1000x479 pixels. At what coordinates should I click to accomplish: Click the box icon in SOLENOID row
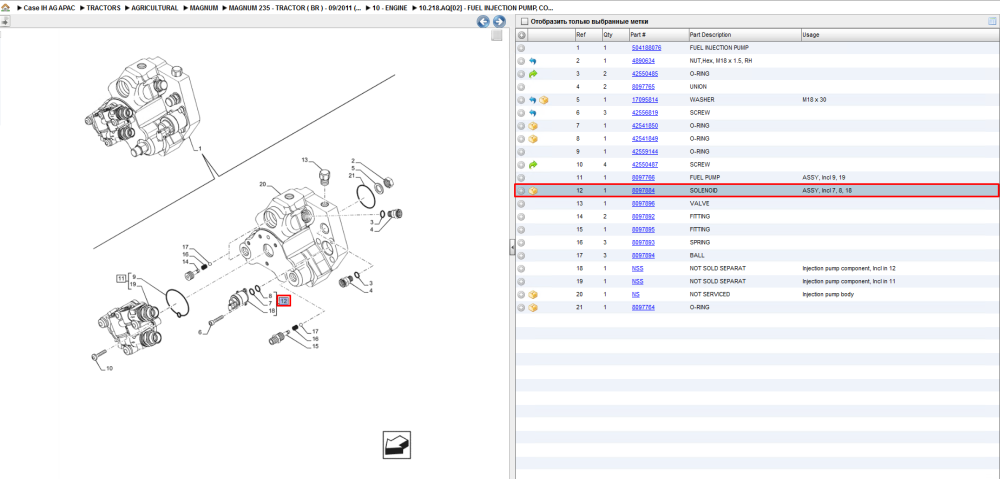point(533,191)
